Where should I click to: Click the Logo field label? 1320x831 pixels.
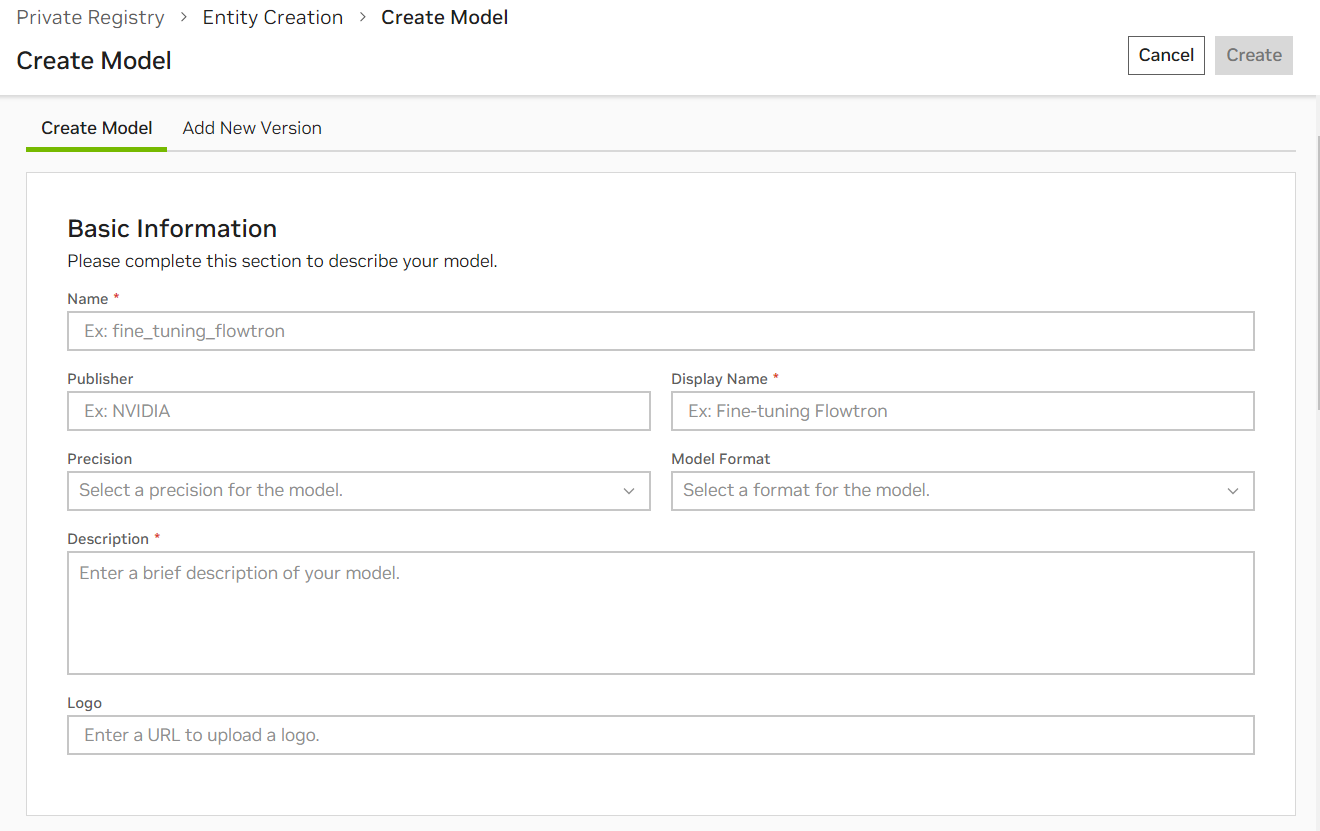(x=84, y=703)
